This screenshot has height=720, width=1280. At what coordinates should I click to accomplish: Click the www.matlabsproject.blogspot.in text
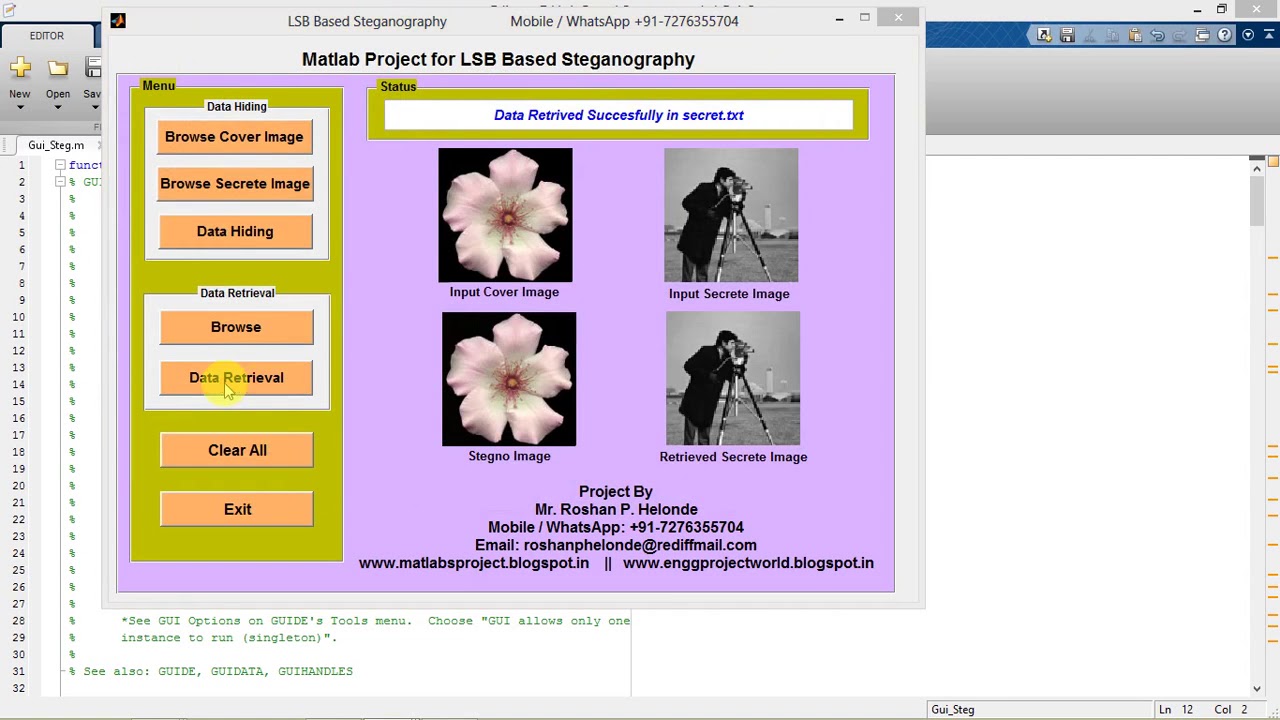click(x=474, y=563)
